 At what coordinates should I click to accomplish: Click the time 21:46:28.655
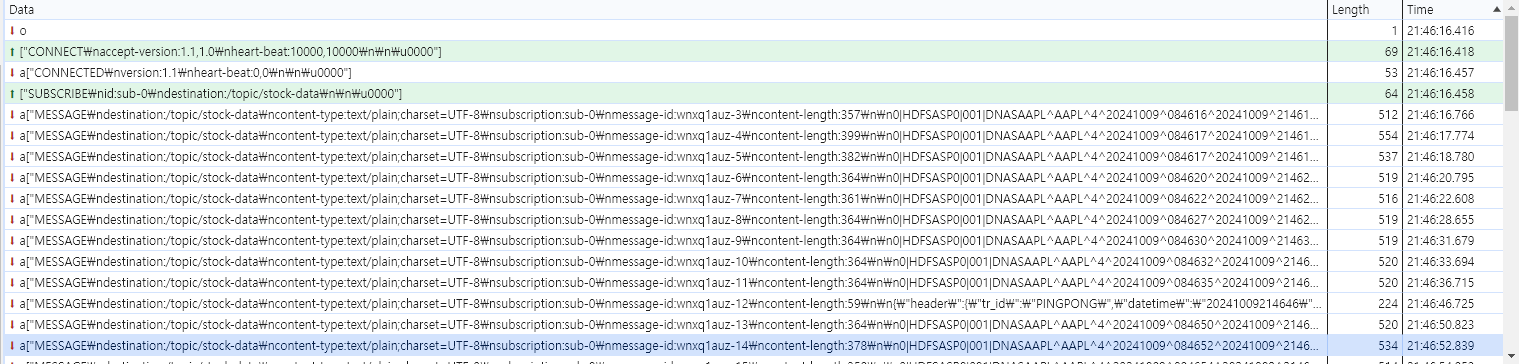pos(1441,220)
